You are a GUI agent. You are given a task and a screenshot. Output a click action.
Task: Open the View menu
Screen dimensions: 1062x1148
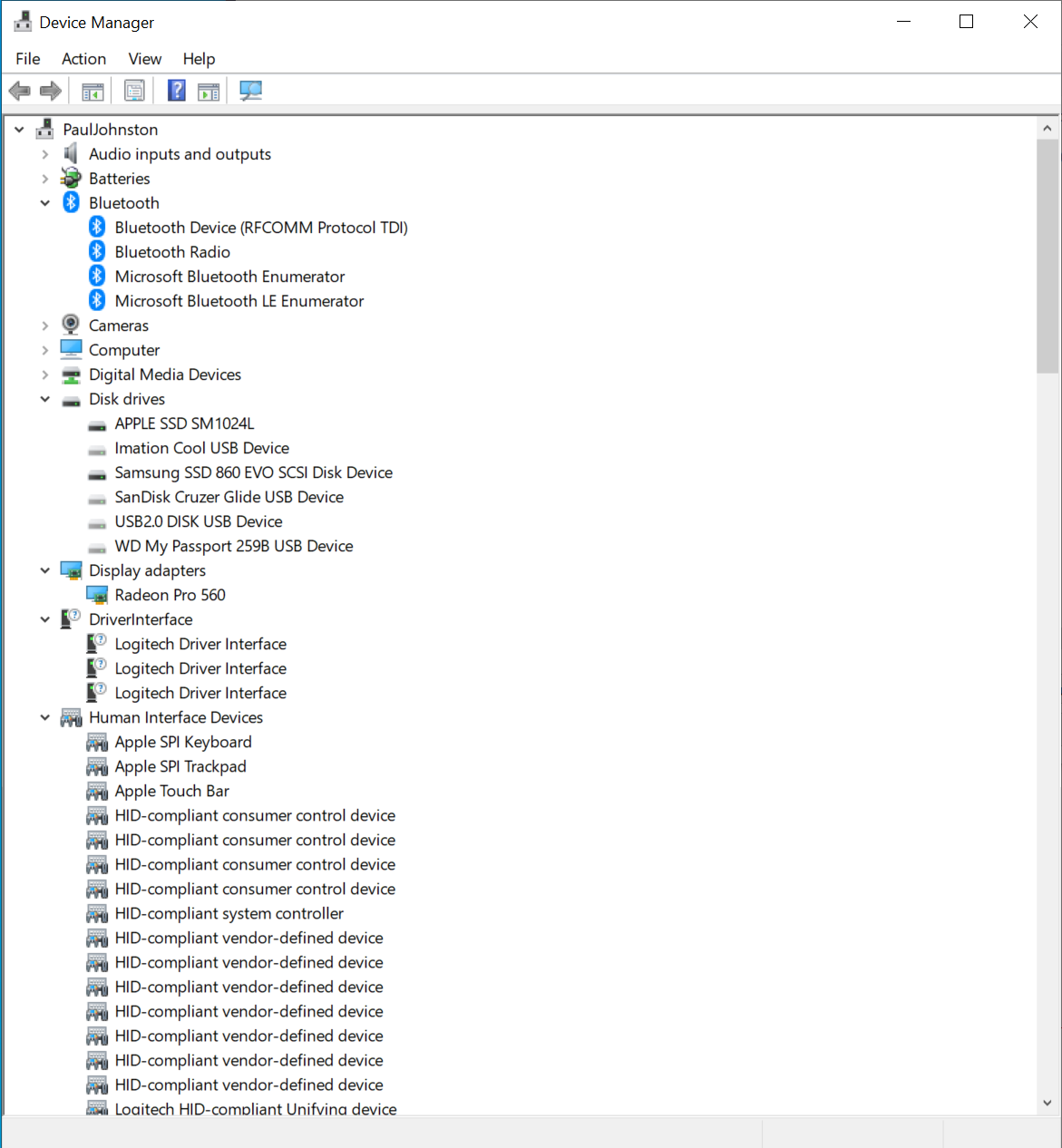coord(145,59)
